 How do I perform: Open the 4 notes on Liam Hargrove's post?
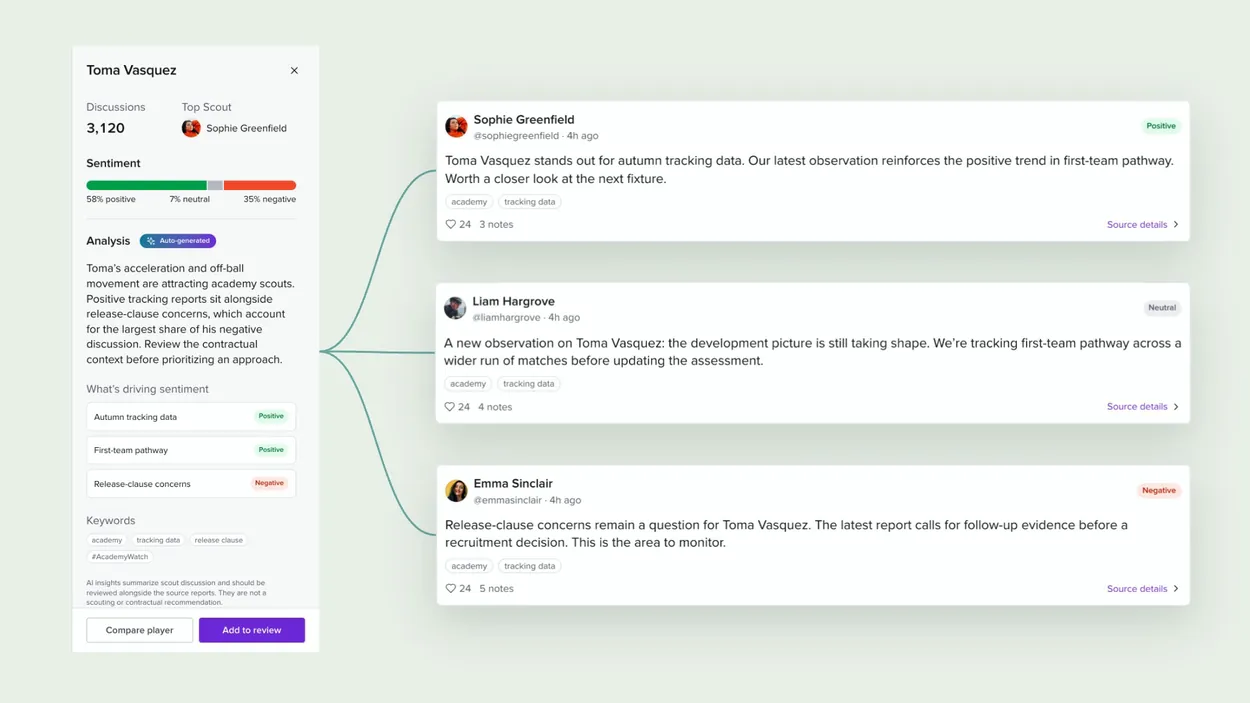coord(495,407)
